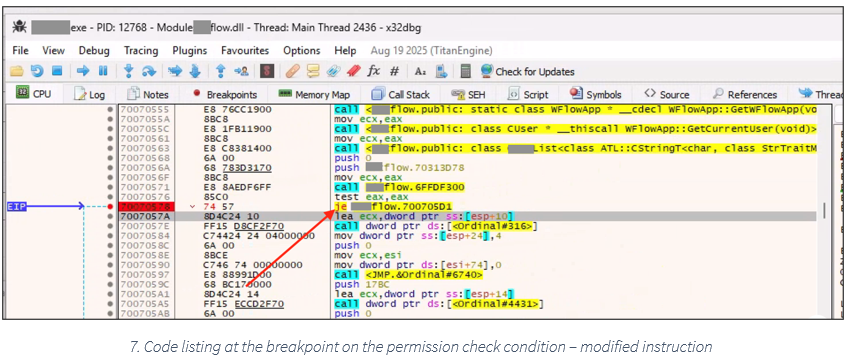
Task: Open the Functions fx icon
Action: pyautogui.click(x=373, y=71)
